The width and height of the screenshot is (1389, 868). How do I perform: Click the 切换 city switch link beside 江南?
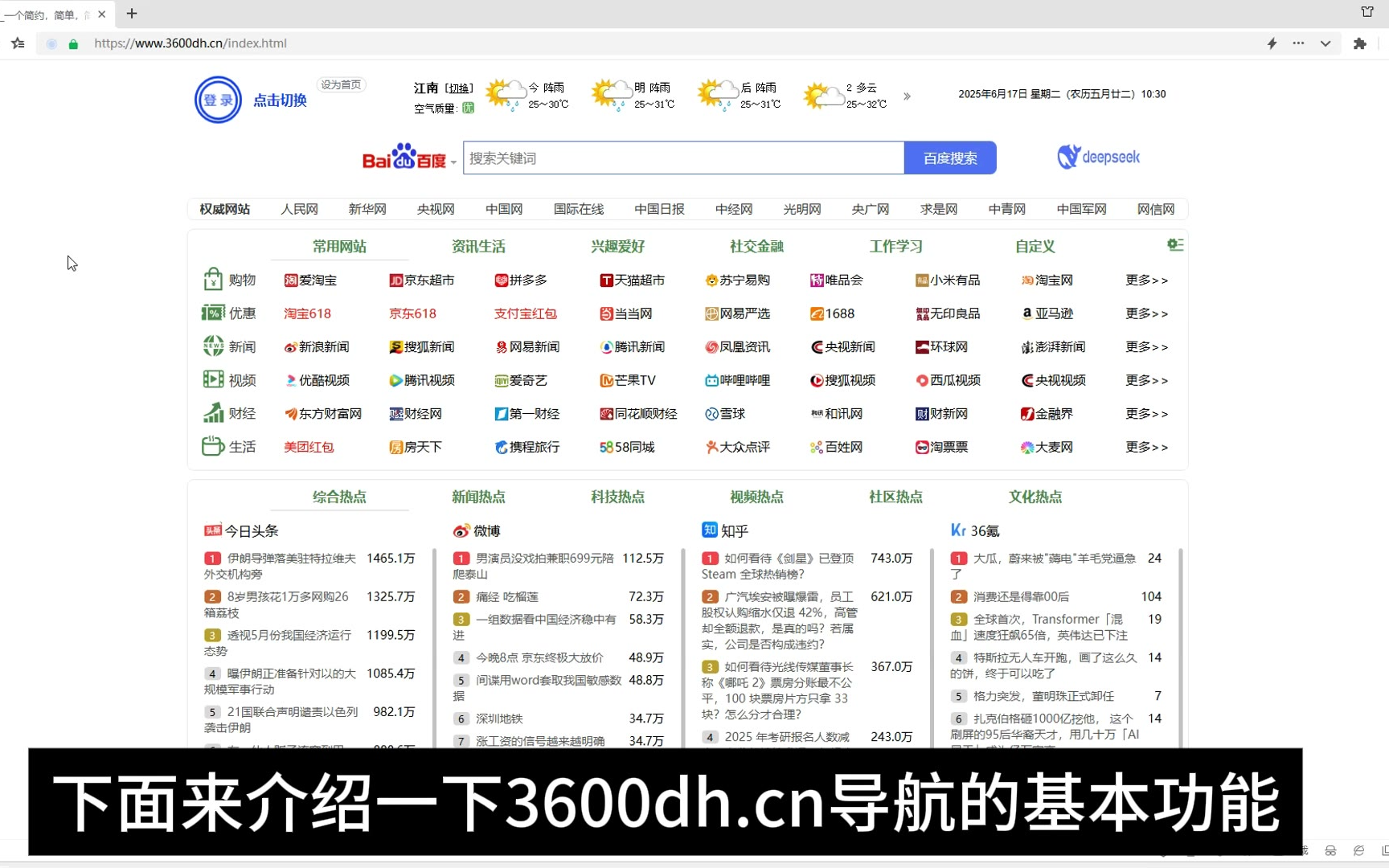(459, 88)
